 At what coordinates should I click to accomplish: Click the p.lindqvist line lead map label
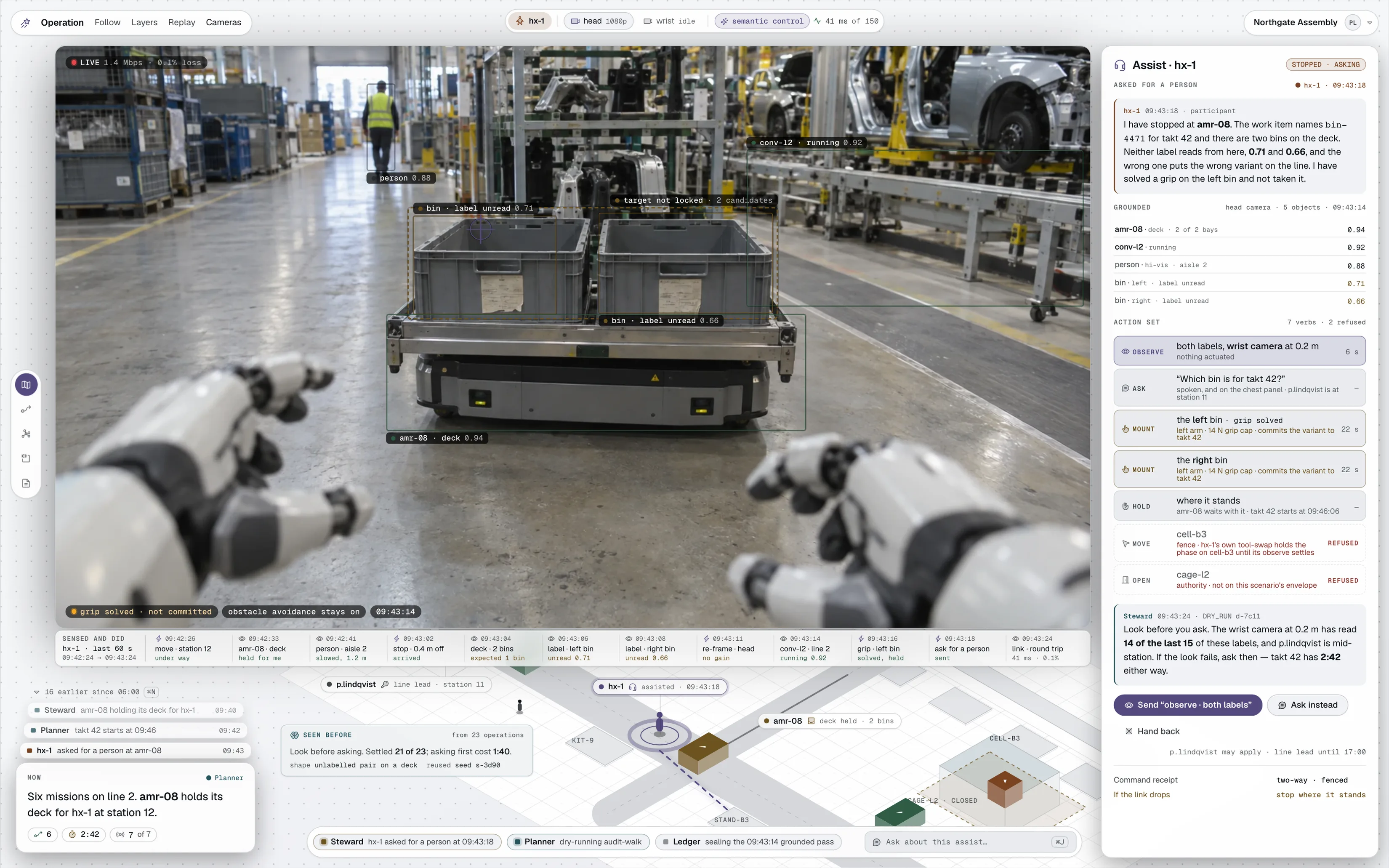(406, 684)
